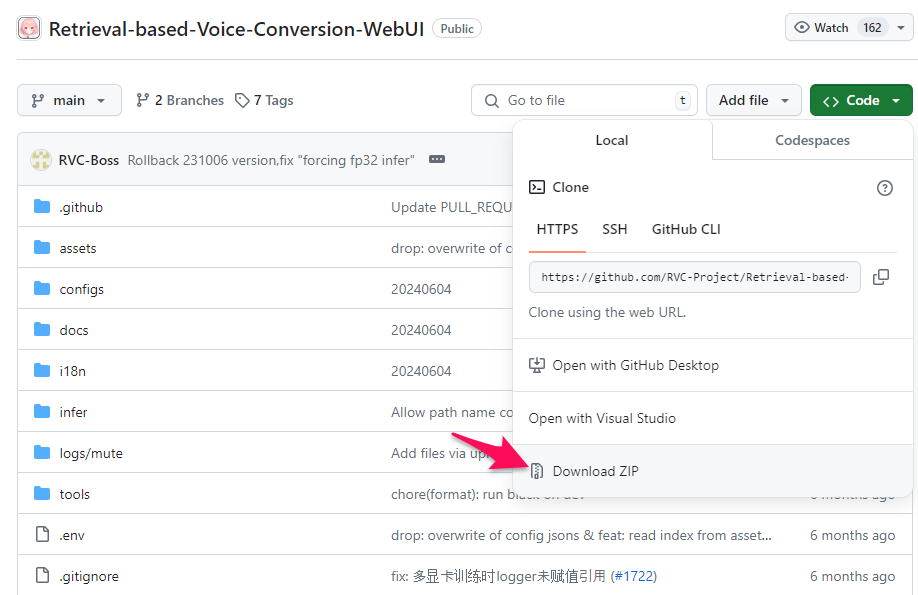View the 2 Branches link
918x595 pixels.
pyautogui.click(x=180, y=100)
